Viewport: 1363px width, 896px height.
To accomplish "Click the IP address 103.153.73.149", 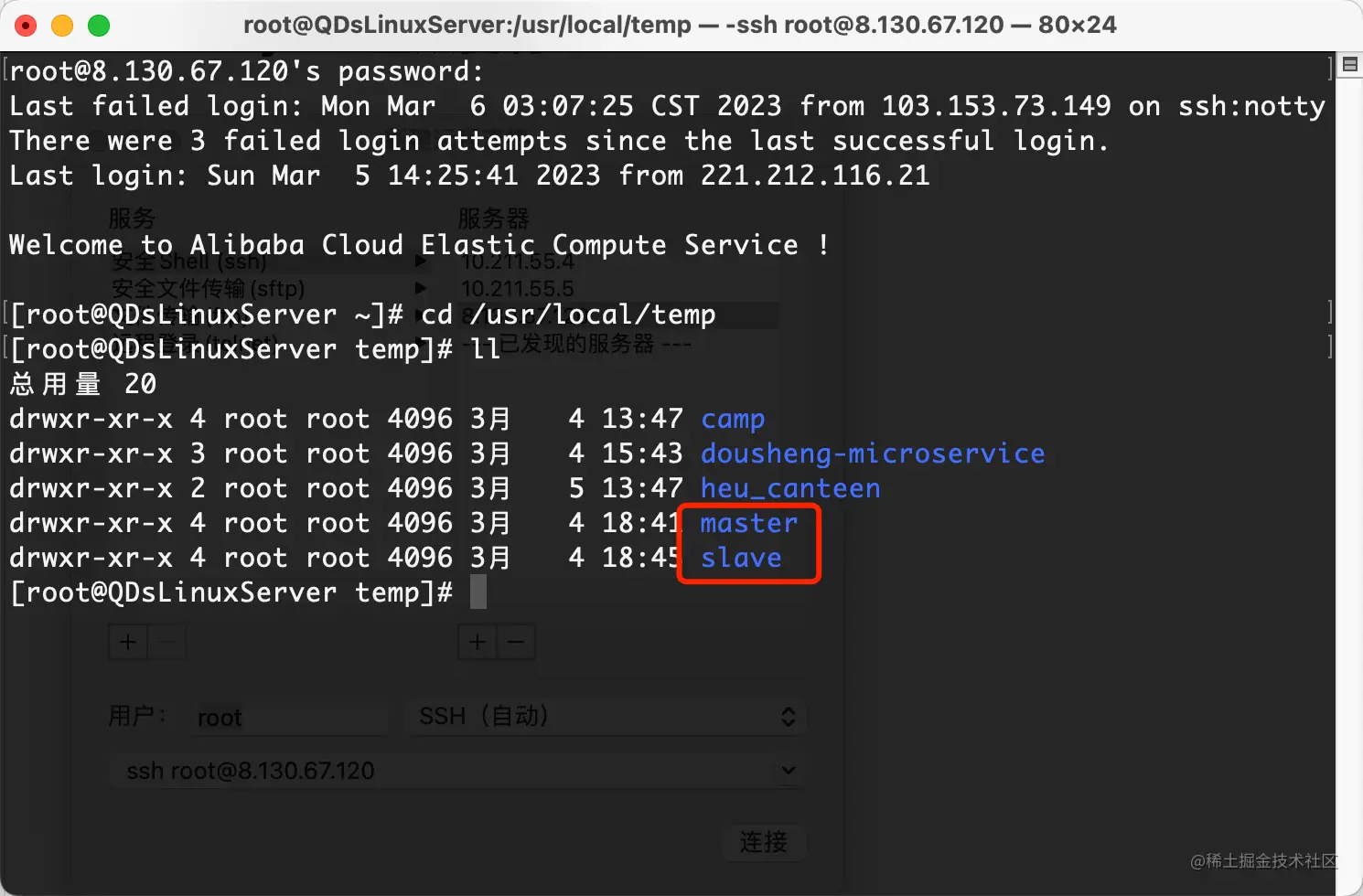I will pyautogui.click(x=996, y=106).
